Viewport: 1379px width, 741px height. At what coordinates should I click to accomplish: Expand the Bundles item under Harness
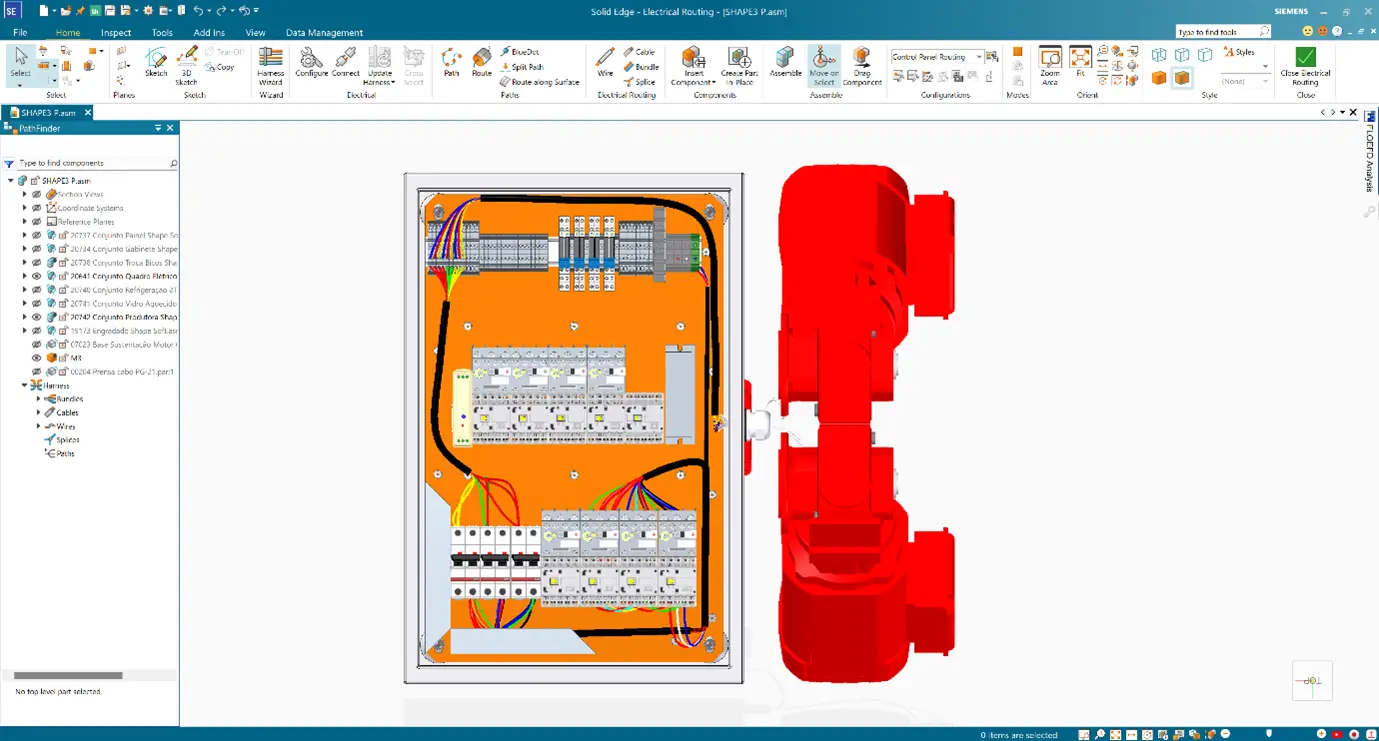[x=36, y=398]
